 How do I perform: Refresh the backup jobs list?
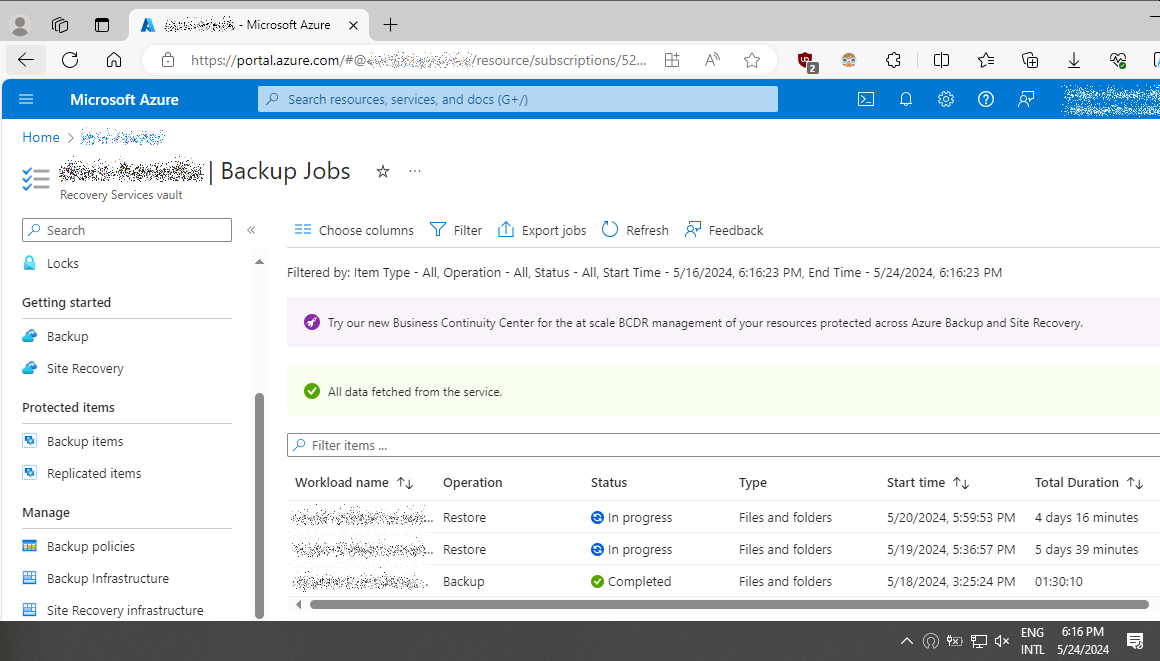click(x=635, y=230)
